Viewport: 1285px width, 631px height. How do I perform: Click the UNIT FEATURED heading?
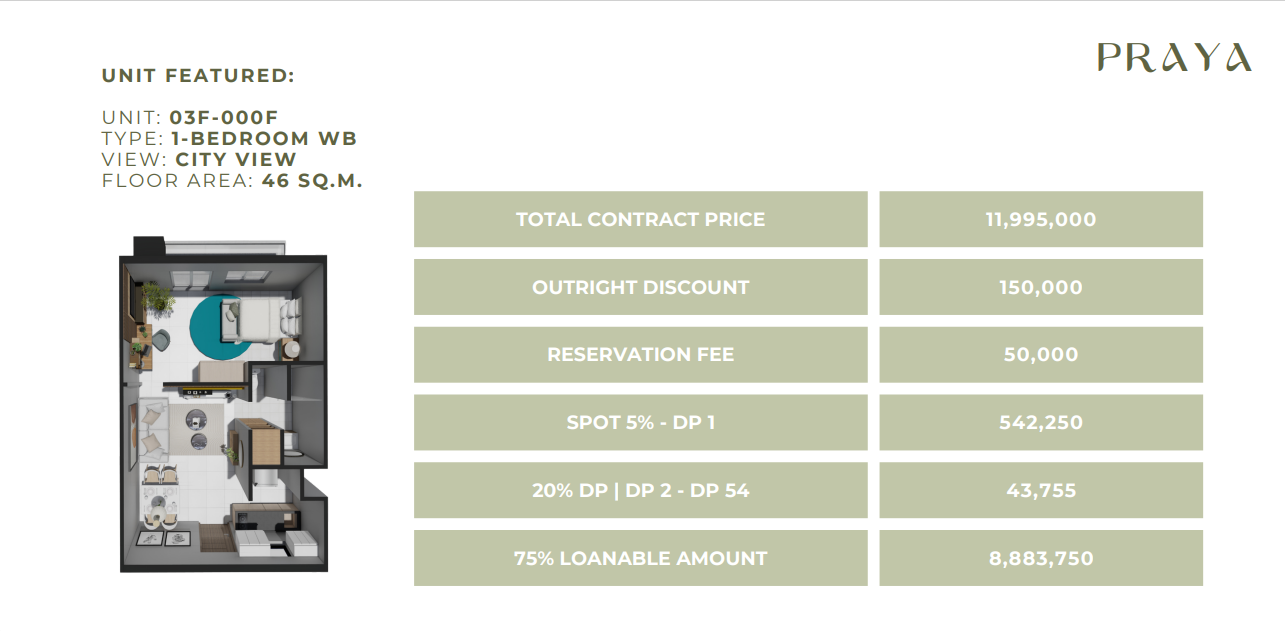coord(198,76)
